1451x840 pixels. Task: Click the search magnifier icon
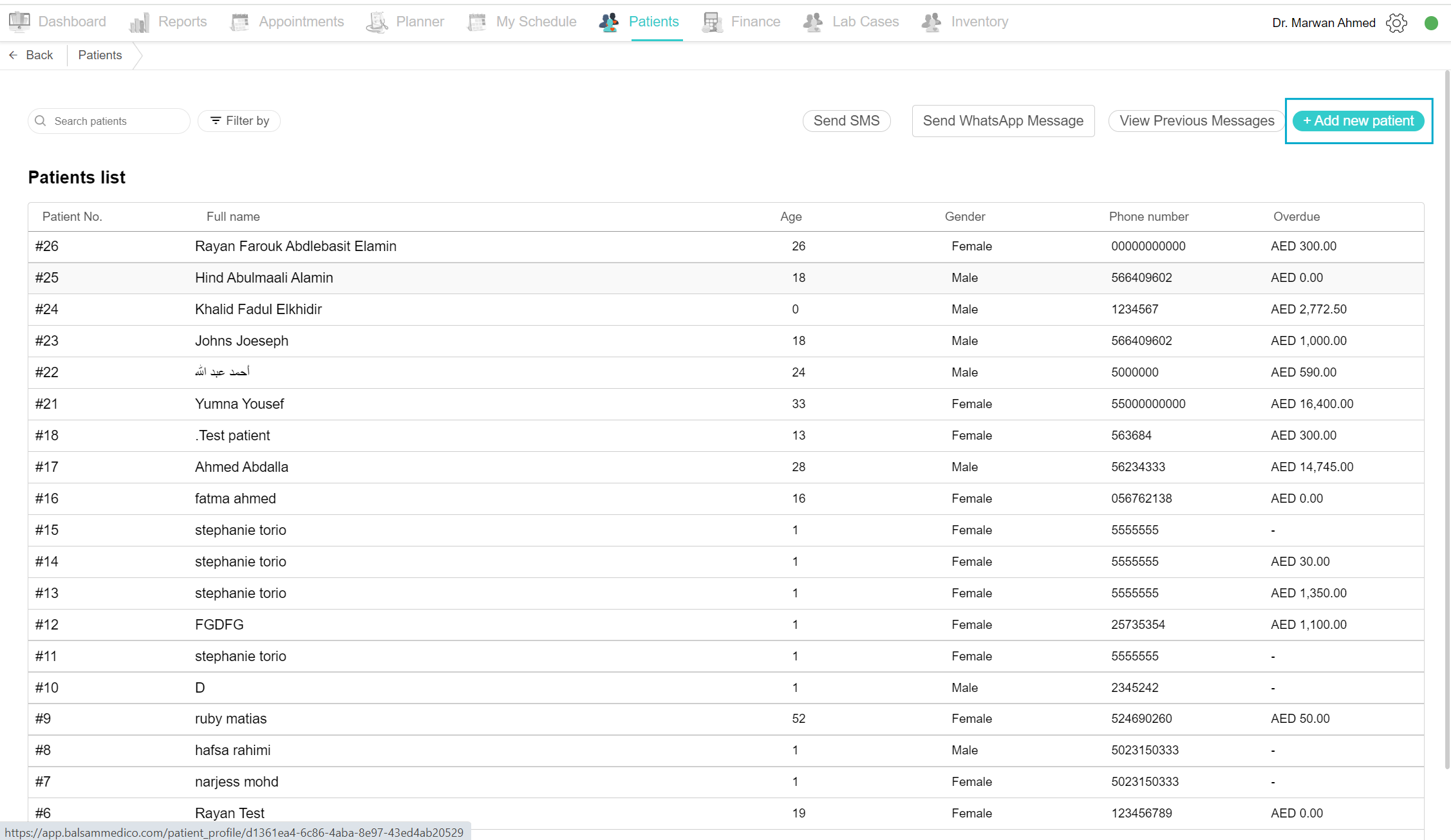pos(41,121)
